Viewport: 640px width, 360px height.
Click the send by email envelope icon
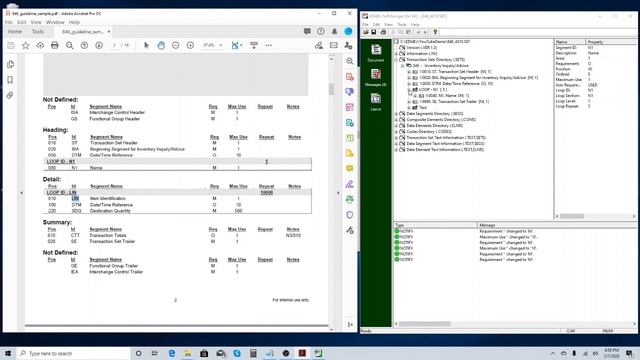(x=334, y=45)
